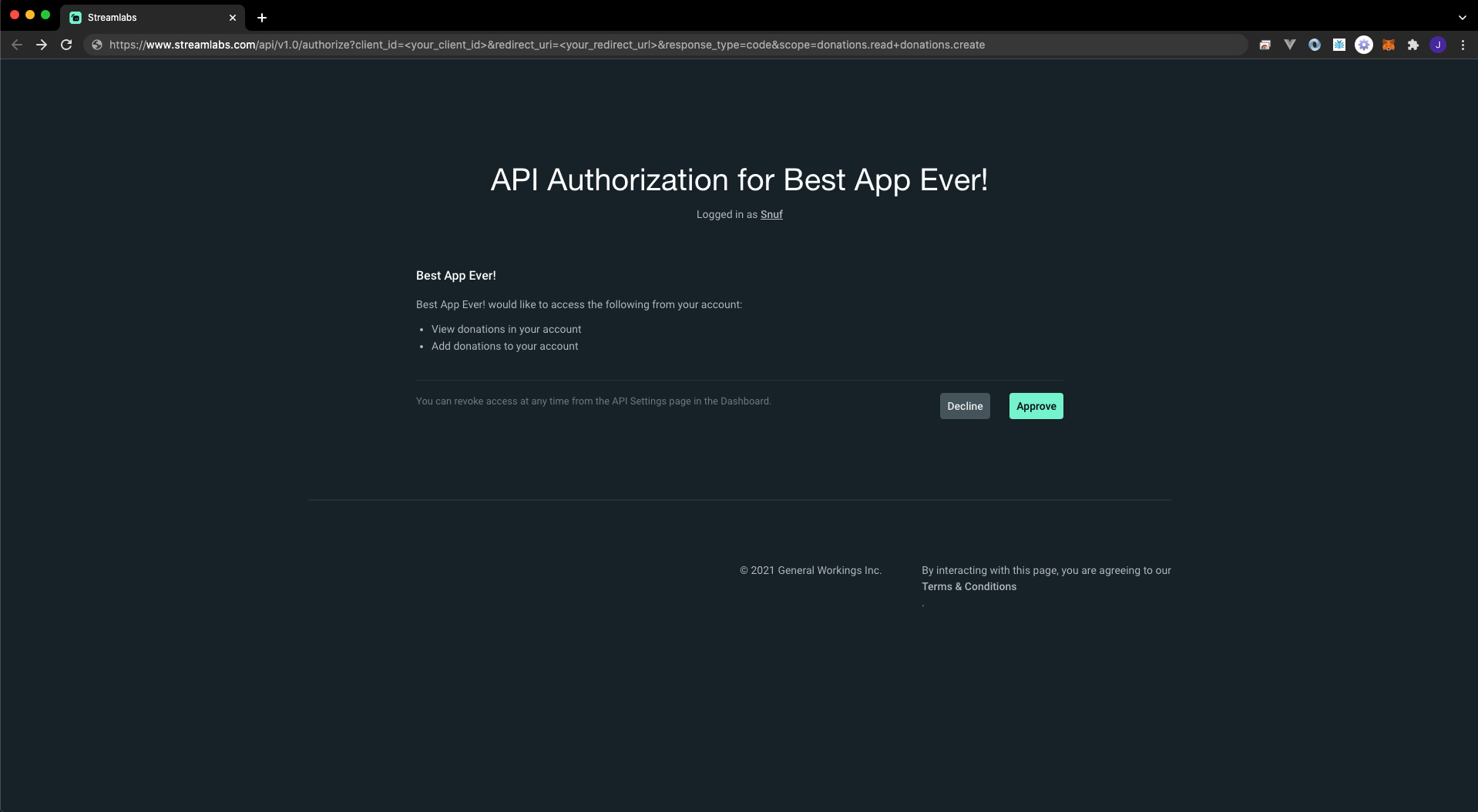The height and width of the screenshot is (812, 1478).
Task: Open the MetaMask fox extension
Action: (1389, 45)
